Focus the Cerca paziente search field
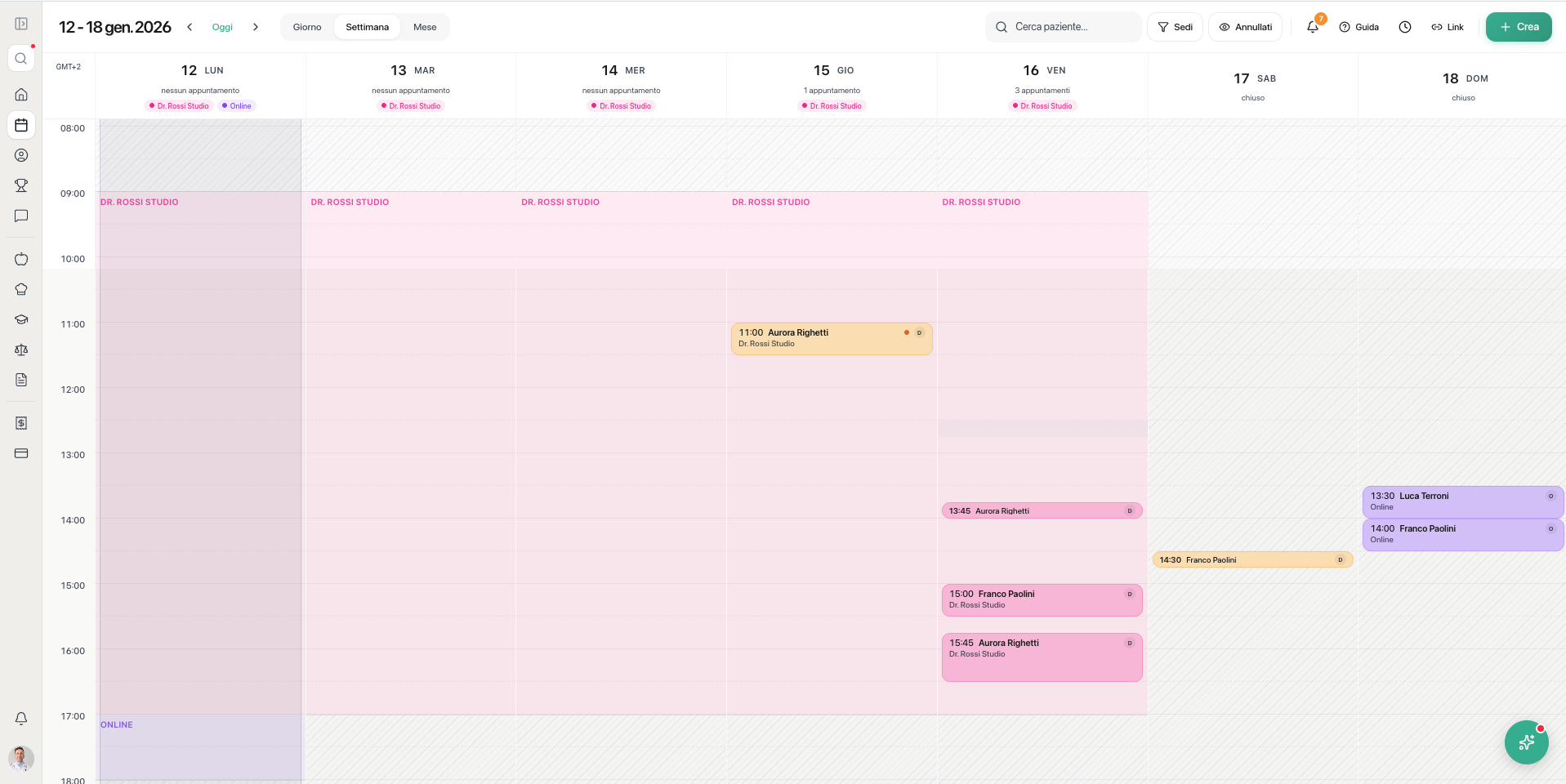 pos(1064,27)
